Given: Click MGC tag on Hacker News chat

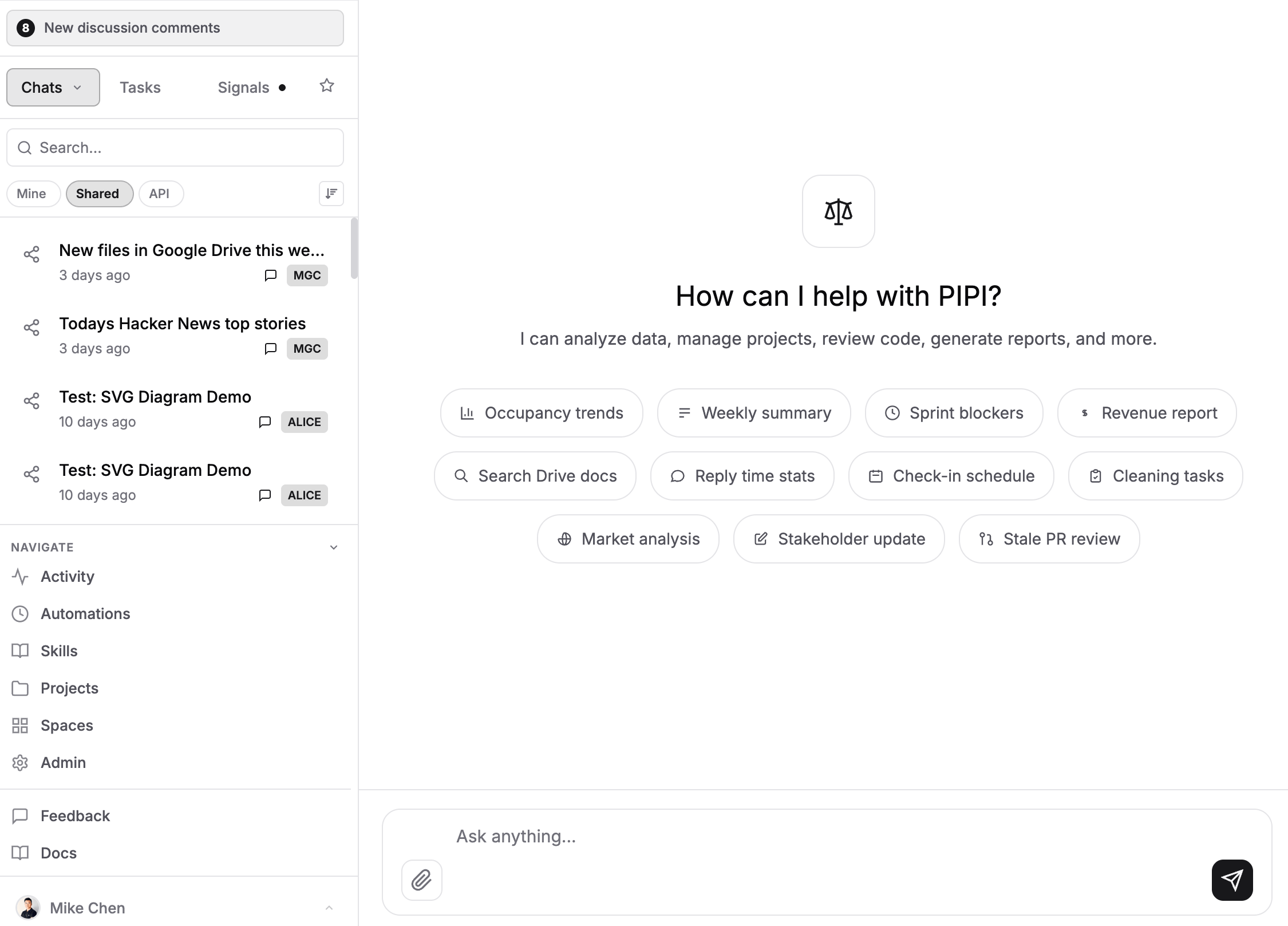Looking at the screenshot, I should coord(307,349).
